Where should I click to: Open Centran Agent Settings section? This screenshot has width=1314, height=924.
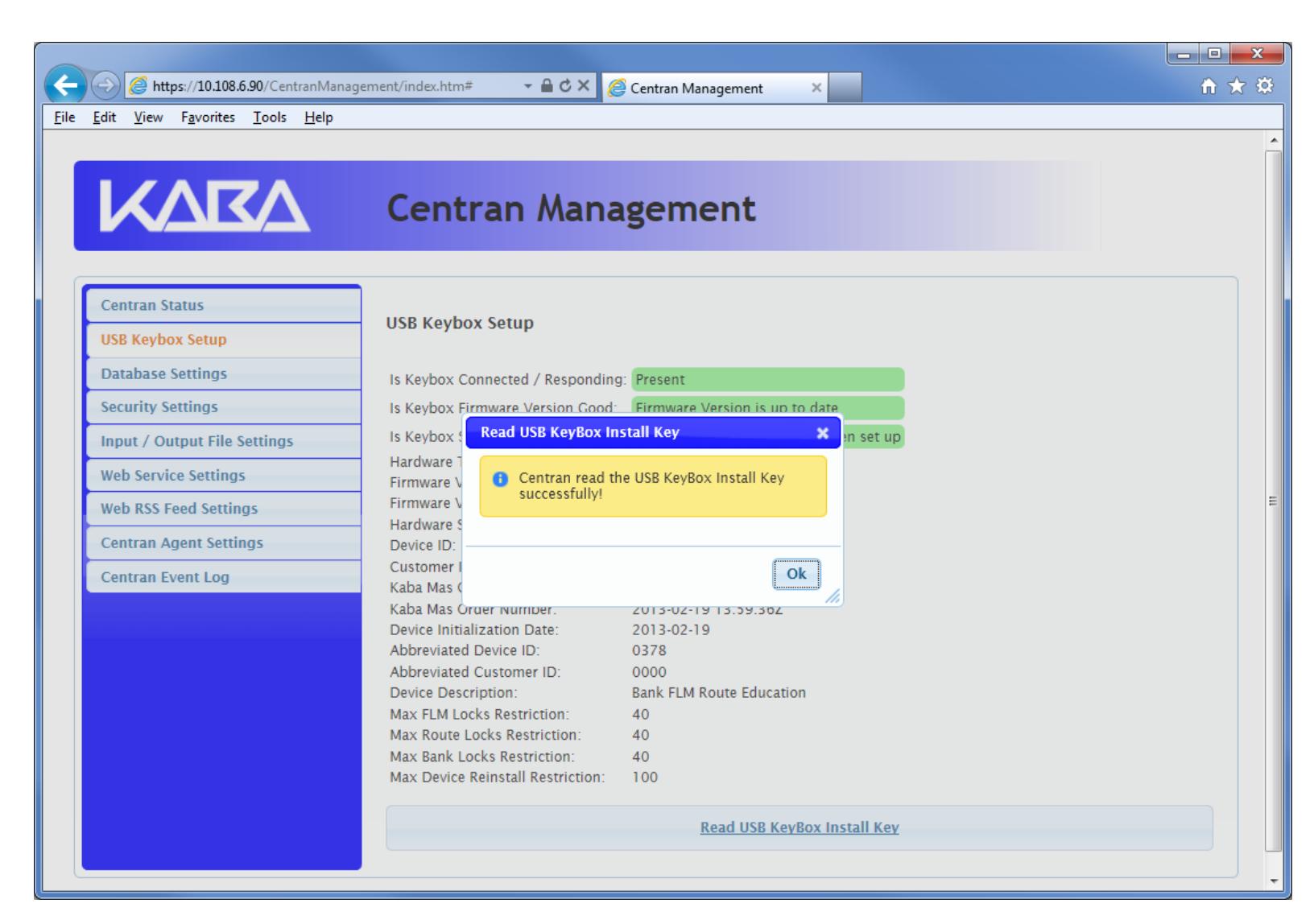point(222,542)
